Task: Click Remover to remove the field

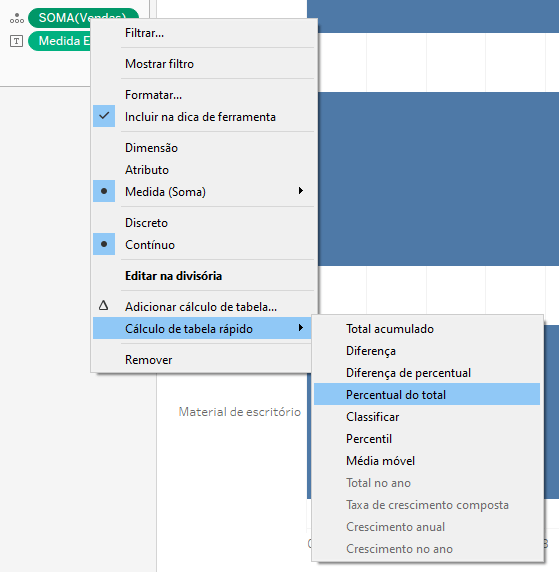Action: click(x=149, y=360)
